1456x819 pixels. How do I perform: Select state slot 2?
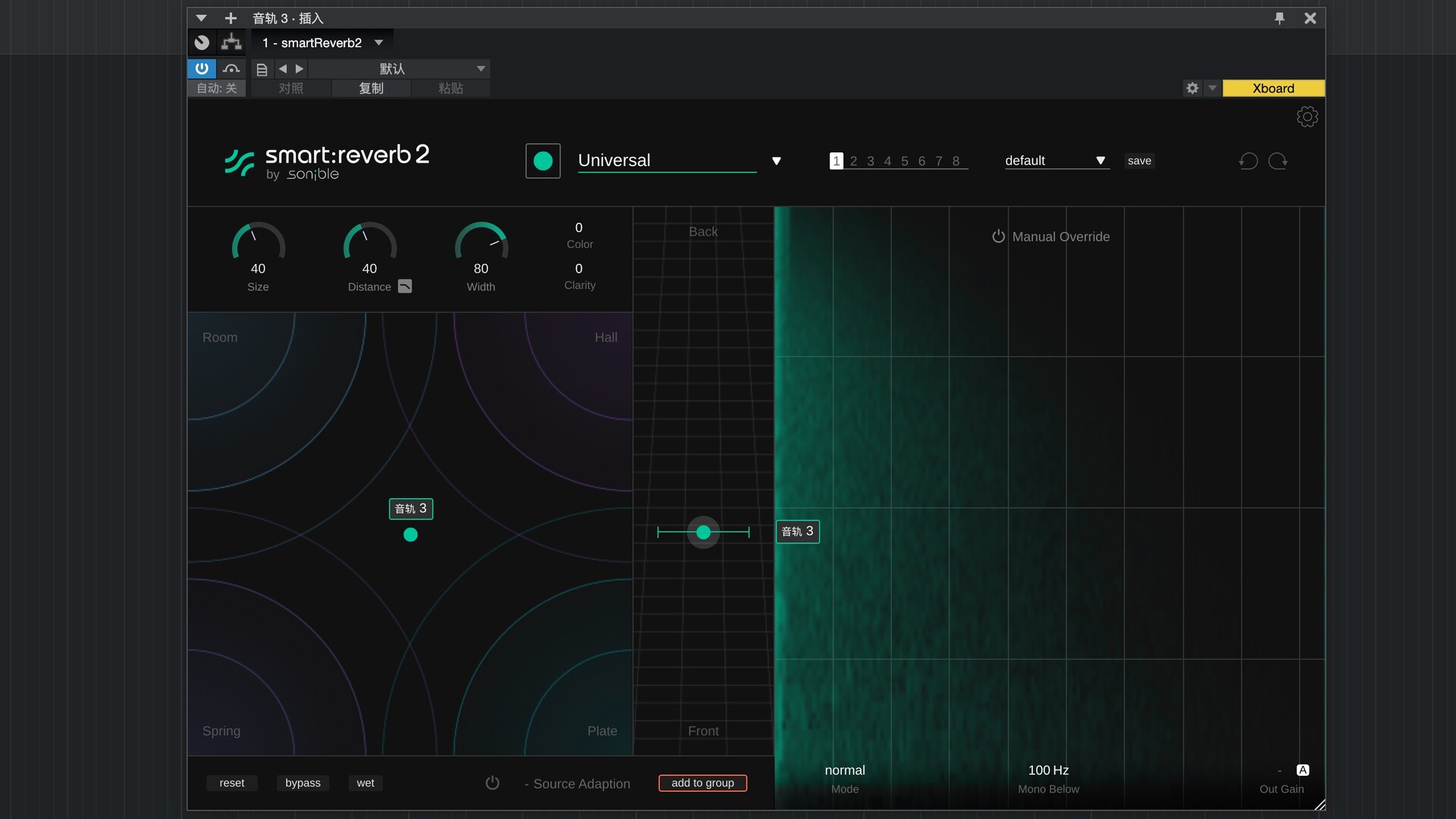point(853,161)
